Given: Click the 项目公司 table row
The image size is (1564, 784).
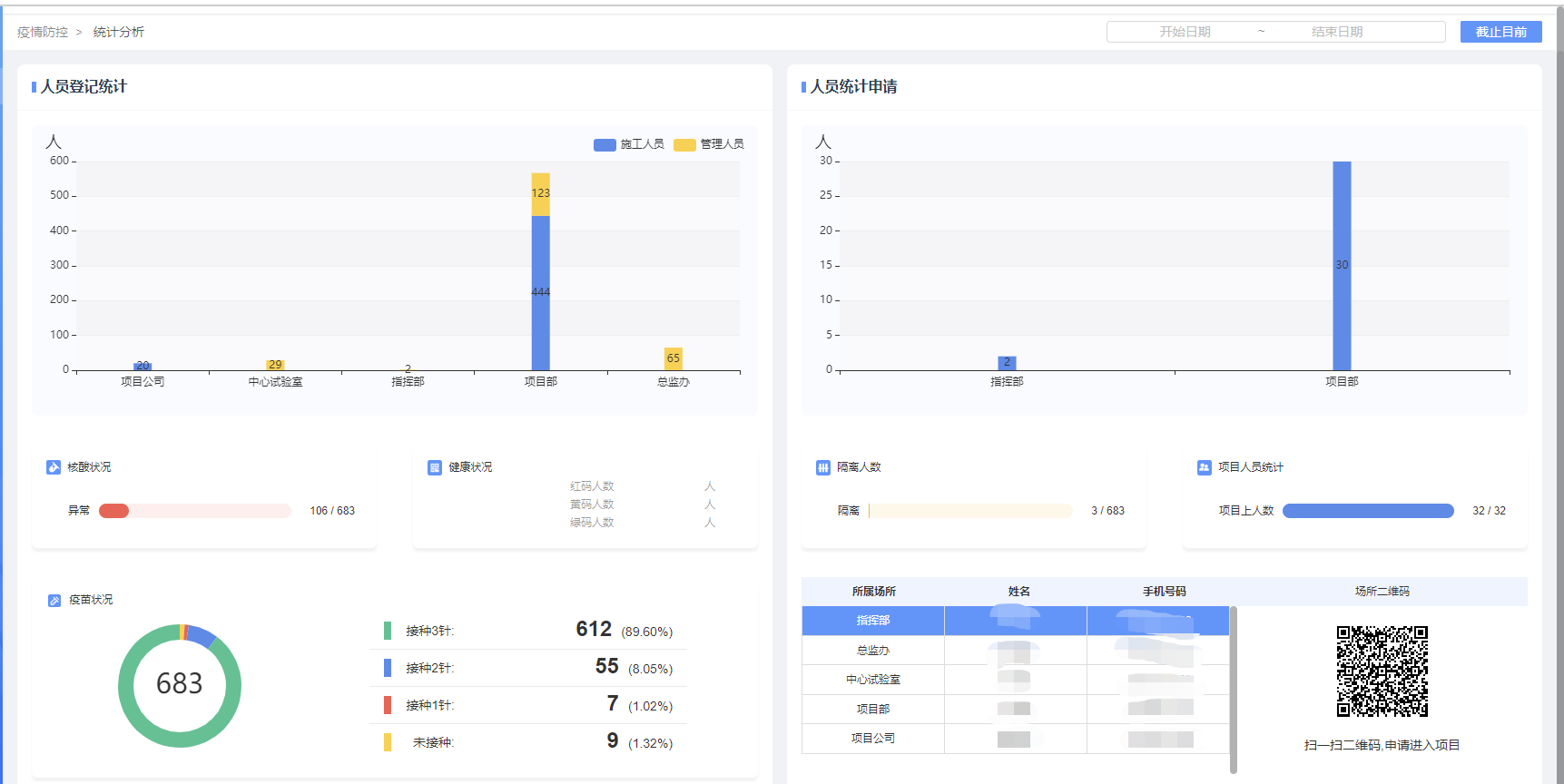Looking at the screenshot, I should pos(873,739).
